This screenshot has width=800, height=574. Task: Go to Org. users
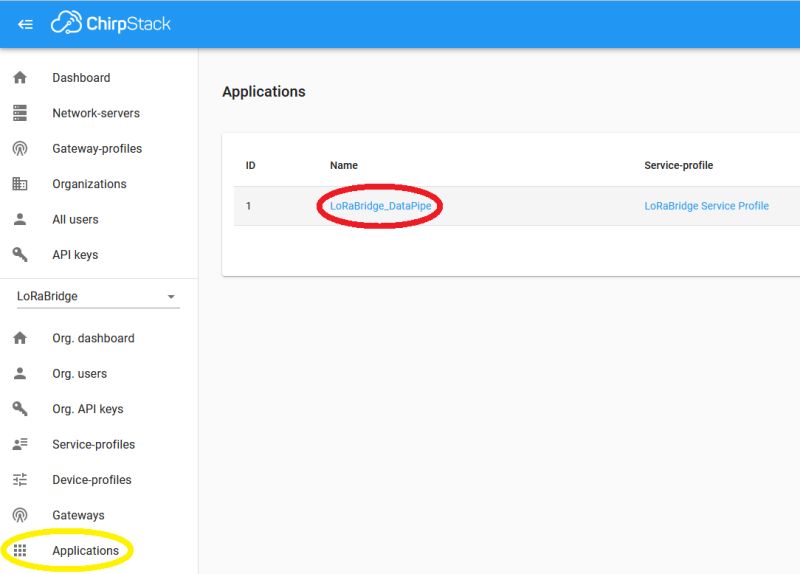click(x=80, y=373)
